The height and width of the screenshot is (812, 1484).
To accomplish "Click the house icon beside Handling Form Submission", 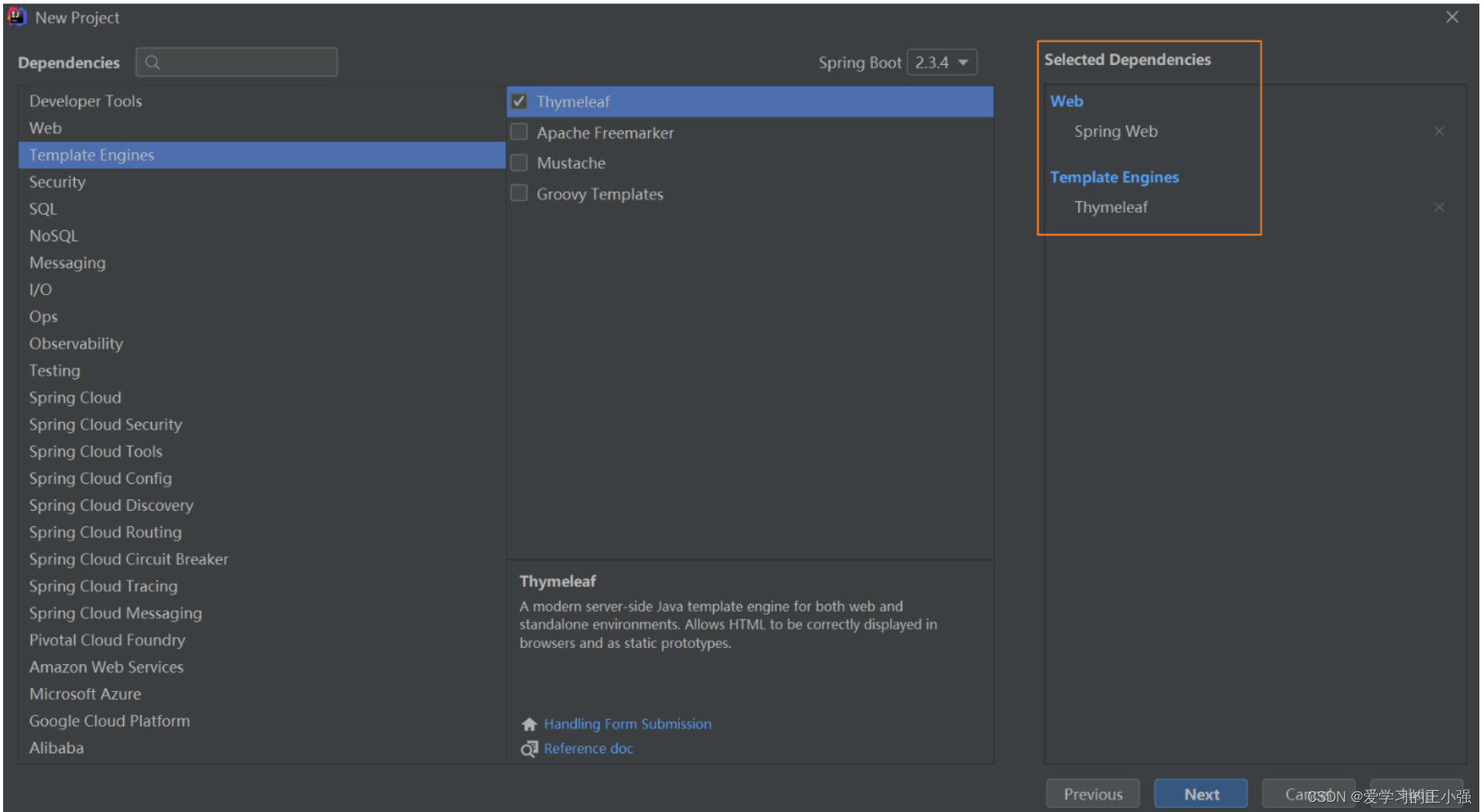I will (x=529, y=725).
